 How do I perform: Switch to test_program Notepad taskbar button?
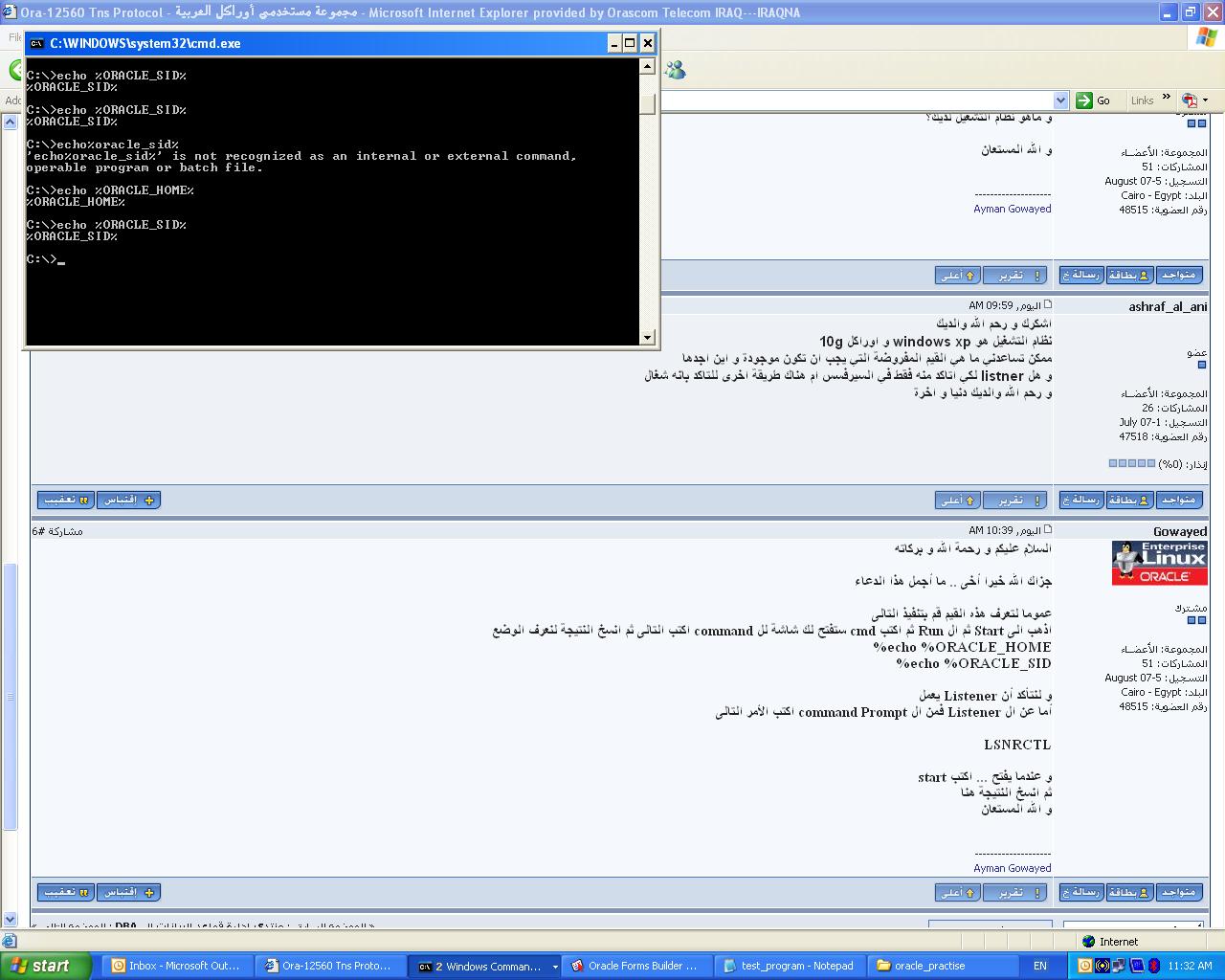pyautogui.click(x=789, y=966)
